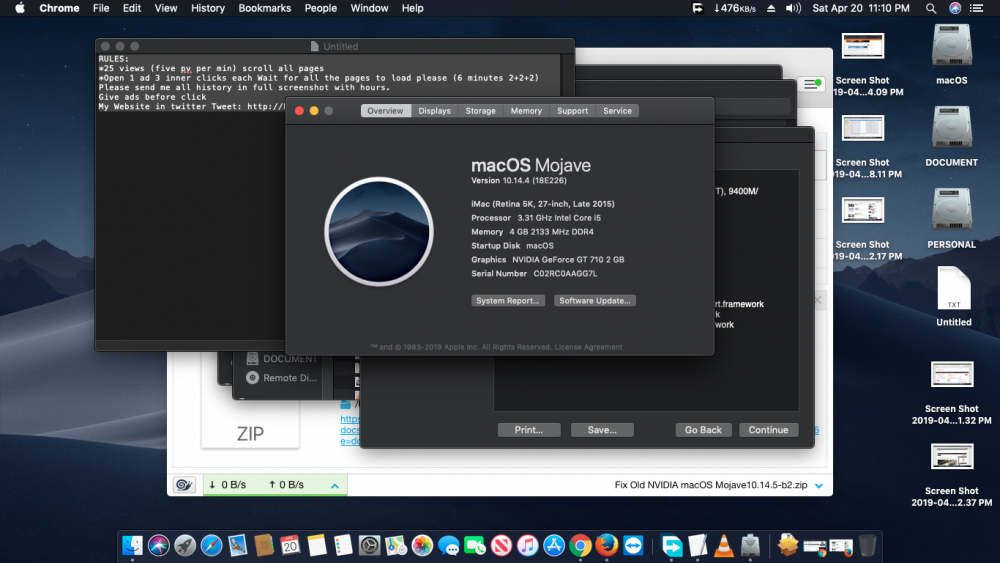Open FaceTime app in dock
Screen dimensions: 1000x563
coord(474,546)
